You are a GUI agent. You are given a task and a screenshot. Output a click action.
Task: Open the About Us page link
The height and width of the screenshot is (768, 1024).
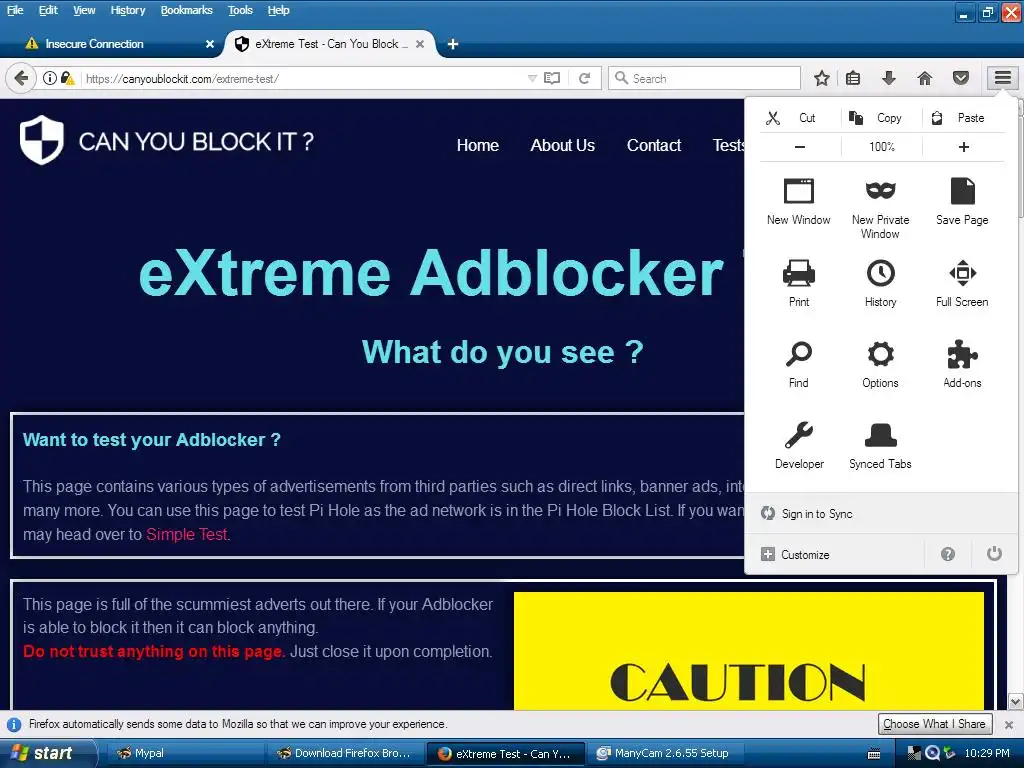[562, 145]
